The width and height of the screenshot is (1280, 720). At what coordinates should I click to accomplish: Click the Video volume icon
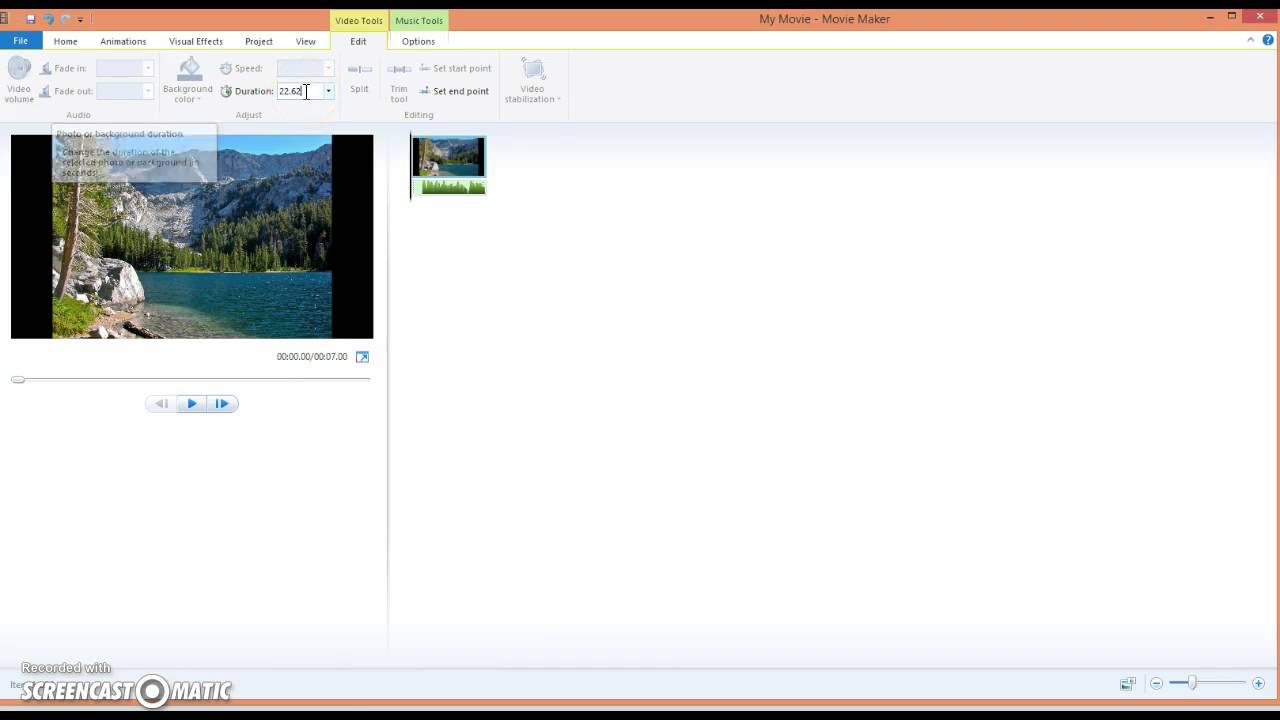(19, 69)
